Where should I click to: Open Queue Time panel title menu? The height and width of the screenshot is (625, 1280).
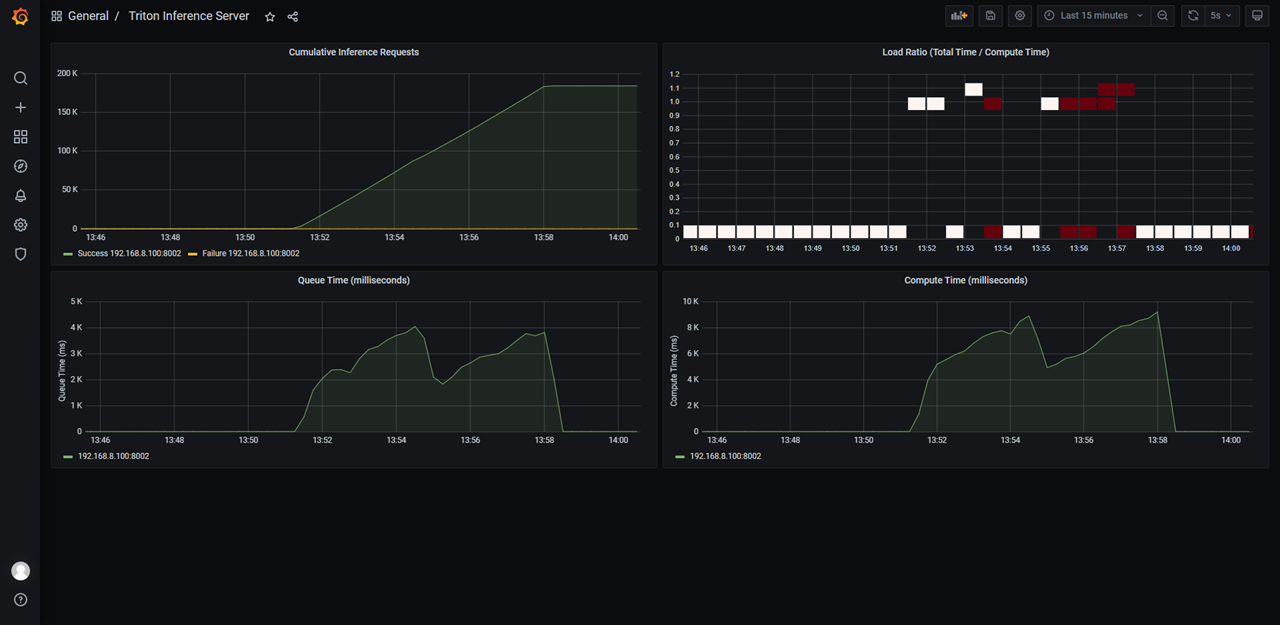(354, 280)
